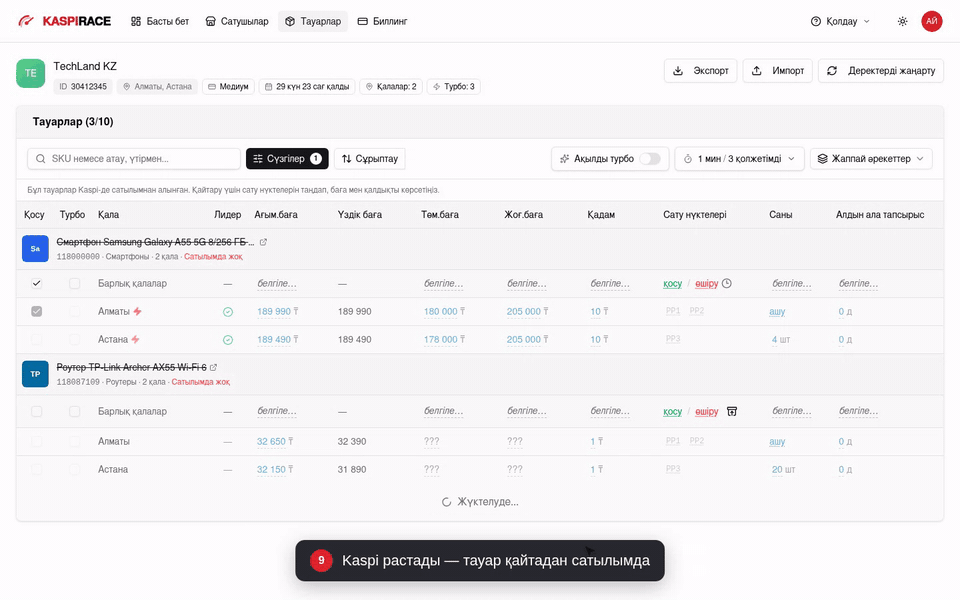Click the Медиум plan badge

pyautogui.click(x=228, y=86)
